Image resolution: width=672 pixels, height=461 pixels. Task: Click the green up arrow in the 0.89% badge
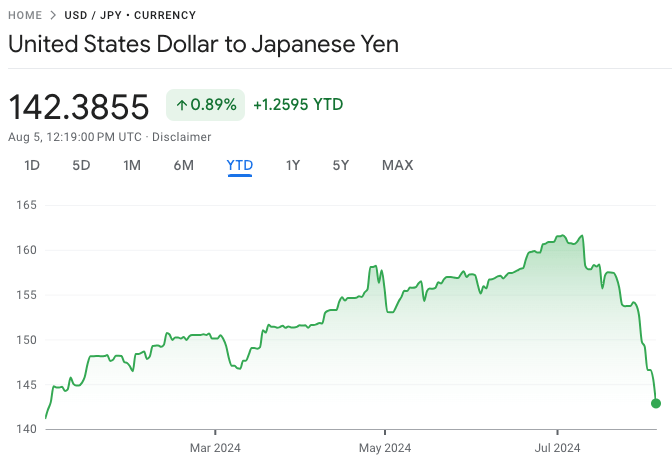tap(182, 104)
